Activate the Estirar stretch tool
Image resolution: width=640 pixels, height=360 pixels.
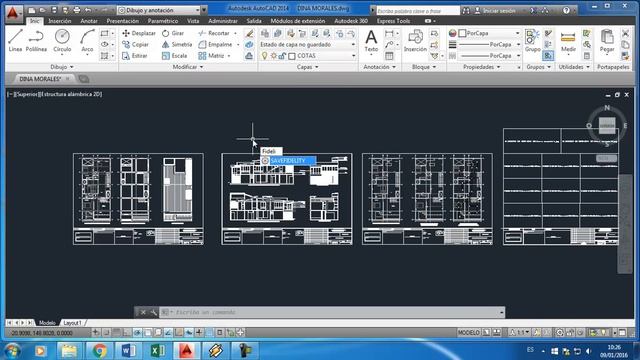(135, 56)
